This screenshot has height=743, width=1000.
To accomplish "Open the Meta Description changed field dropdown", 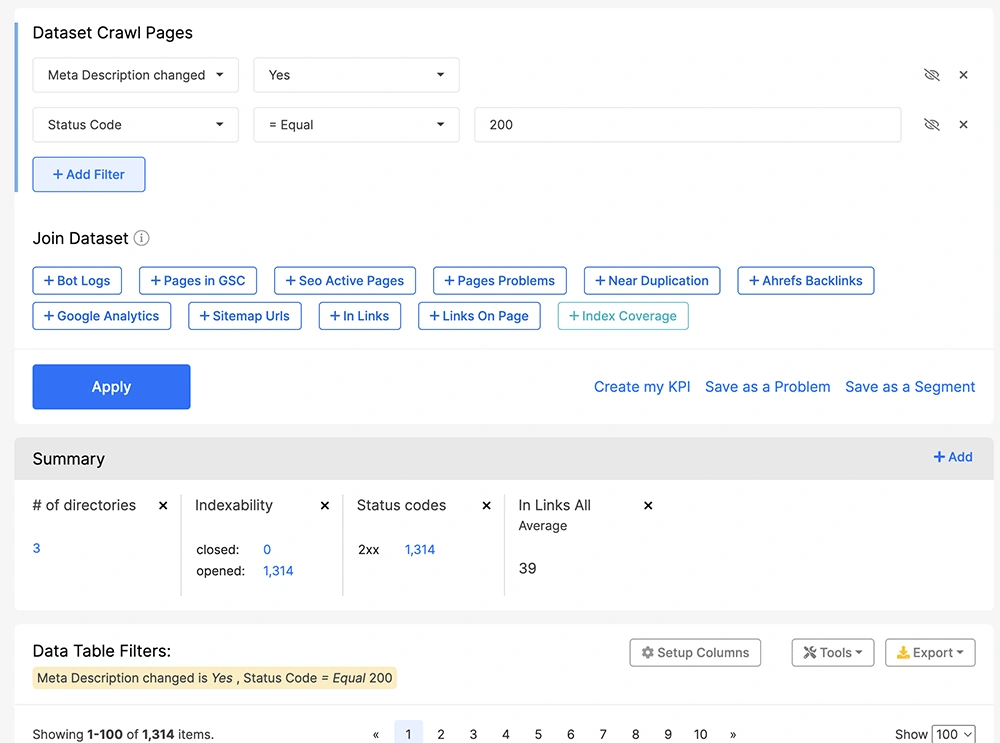I will 135,75.
